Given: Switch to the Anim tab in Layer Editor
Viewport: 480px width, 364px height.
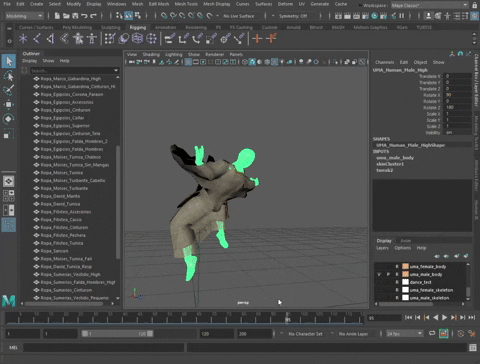Looking at the screenshot, I should 406,241.
